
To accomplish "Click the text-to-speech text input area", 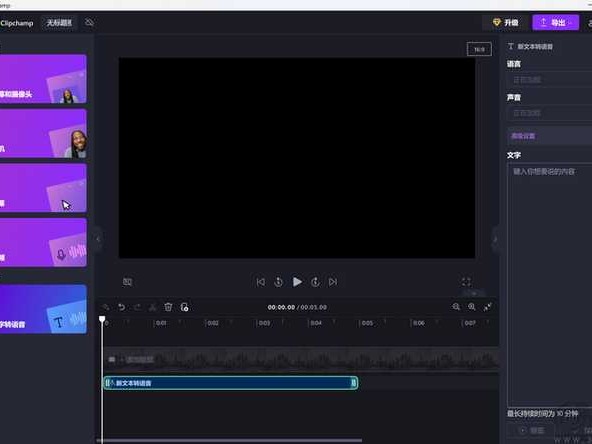I will [x=550, y=285].
